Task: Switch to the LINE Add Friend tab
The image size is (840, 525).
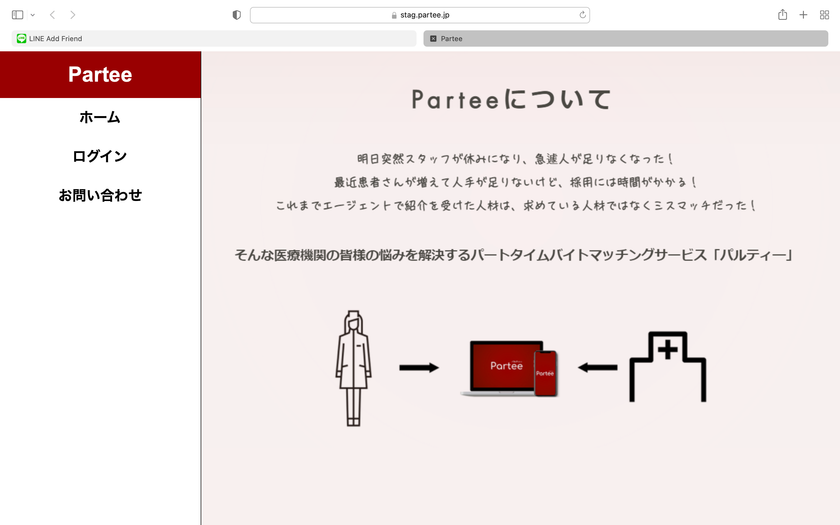Action: click(x=214, y=39)
